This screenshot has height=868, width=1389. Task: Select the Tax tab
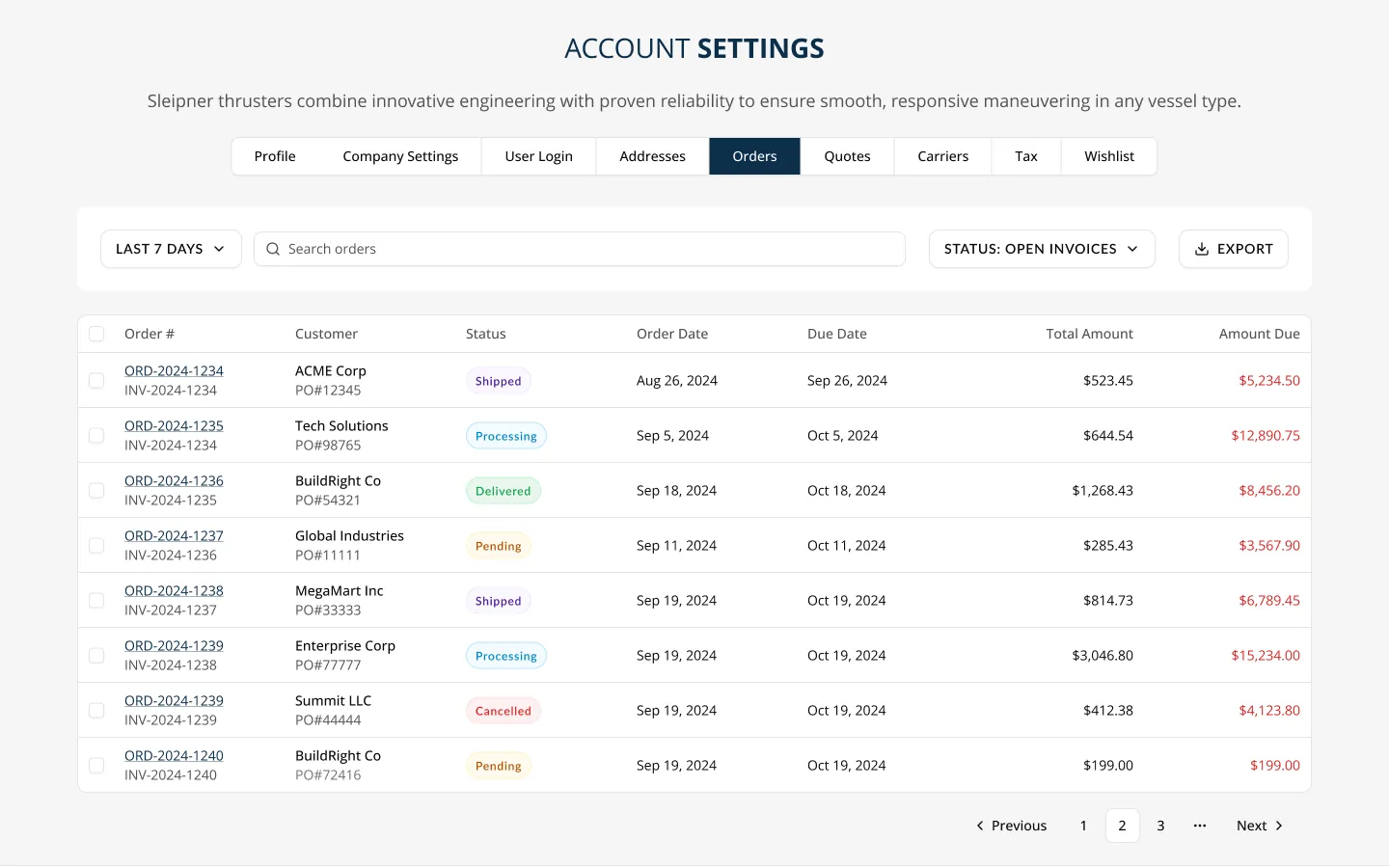(x=1026, y=156)
